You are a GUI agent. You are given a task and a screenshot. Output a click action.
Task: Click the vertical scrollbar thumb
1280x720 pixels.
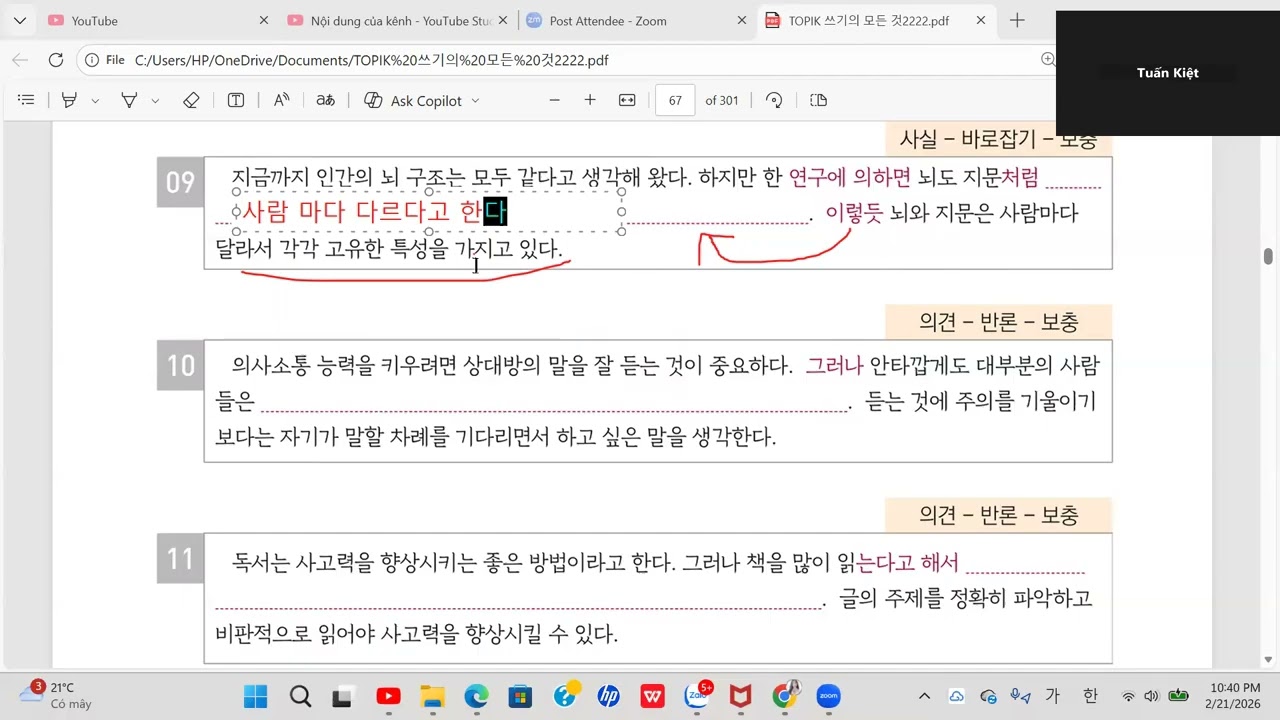(x=1268, y=256)
